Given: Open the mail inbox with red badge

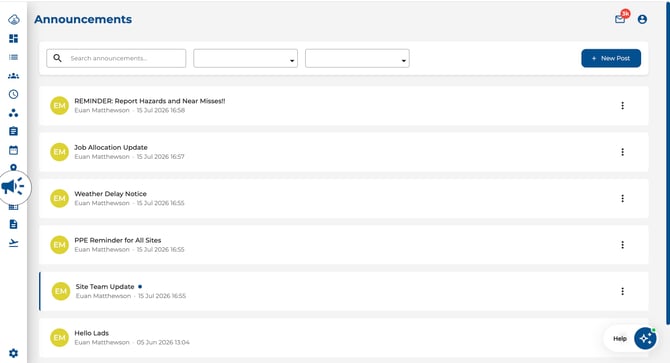Looking at the screenshot, I should (620, 19).
